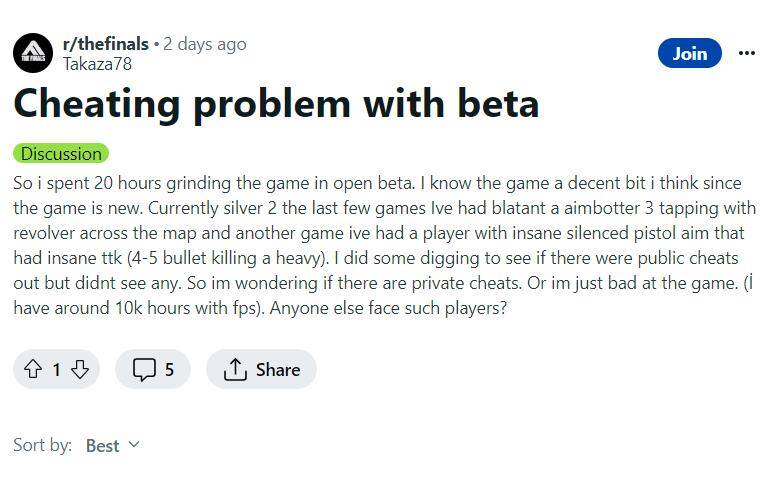The height and width of the screenshot is (489, 782).
Task: Click the r/thefinals subreddit avatar icon
Action: tap(32, 53)
